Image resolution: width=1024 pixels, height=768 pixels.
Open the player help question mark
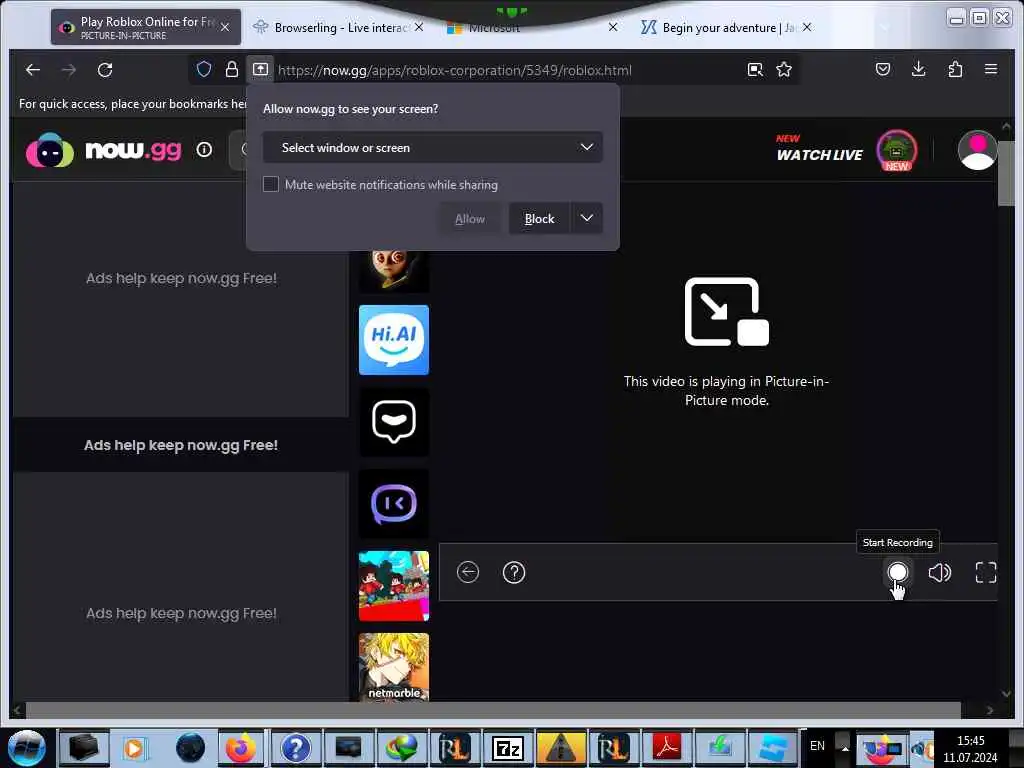pyautogui.click(x=514, y=572)
